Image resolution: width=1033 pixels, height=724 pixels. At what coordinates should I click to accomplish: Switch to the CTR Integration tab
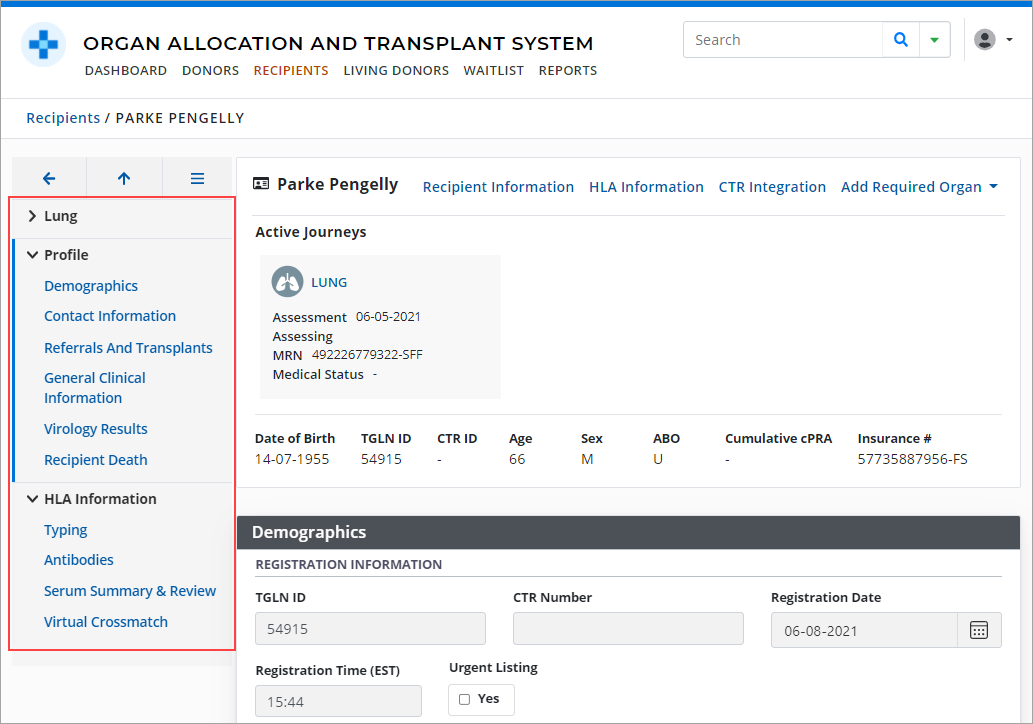(772, 186)
